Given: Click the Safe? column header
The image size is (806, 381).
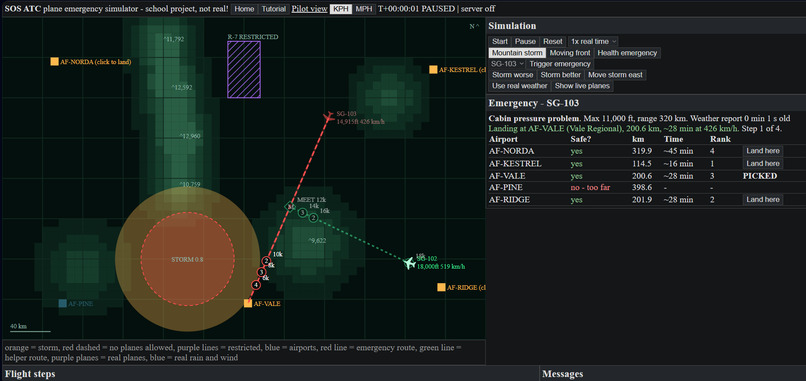Looking at the screenshot, I should [581, 139].
